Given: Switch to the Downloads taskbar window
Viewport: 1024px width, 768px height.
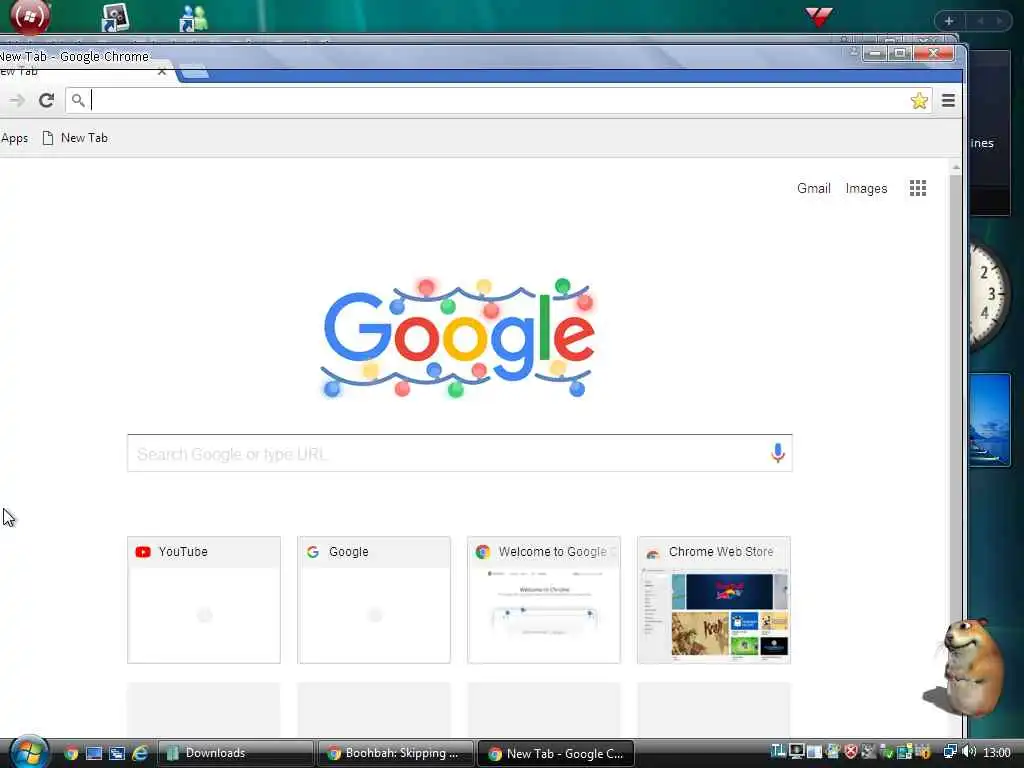Looking at the screenshot, I should pos(235,753).
